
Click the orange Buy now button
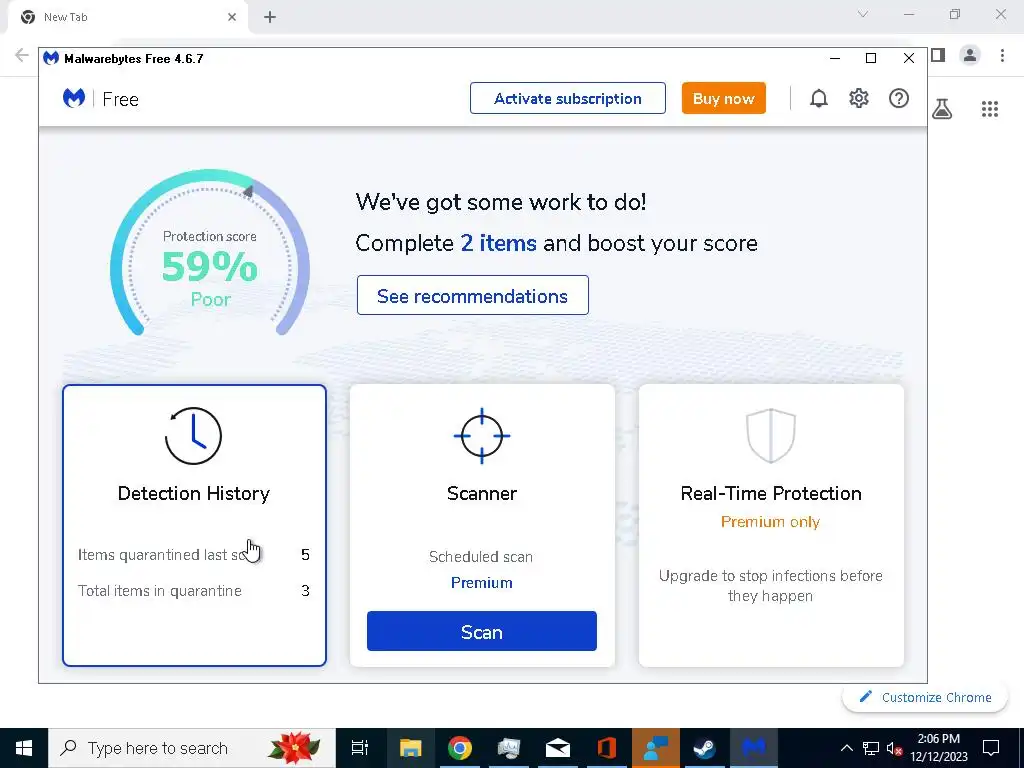[x=724, y=99]
